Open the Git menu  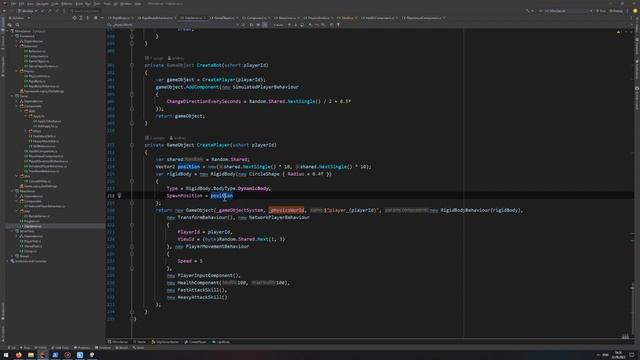(x=116, y=4)
